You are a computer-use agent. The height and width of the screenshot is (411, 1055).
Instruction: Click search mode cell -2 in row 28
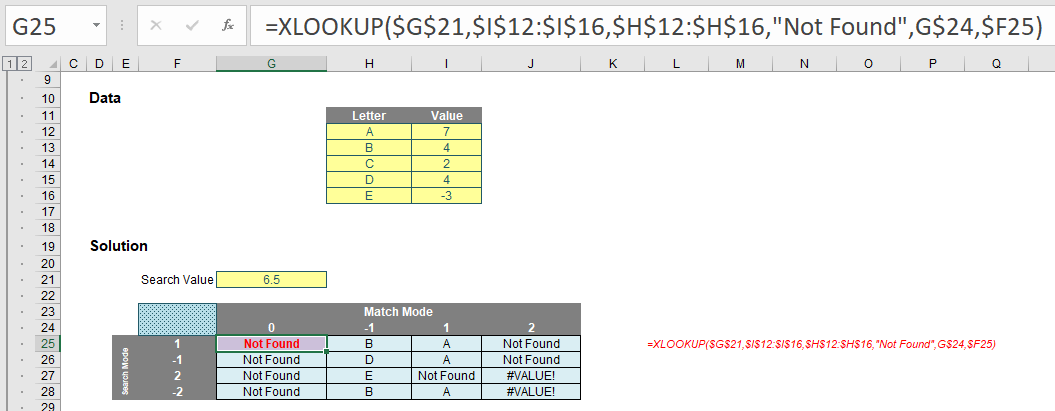(177, 391)
